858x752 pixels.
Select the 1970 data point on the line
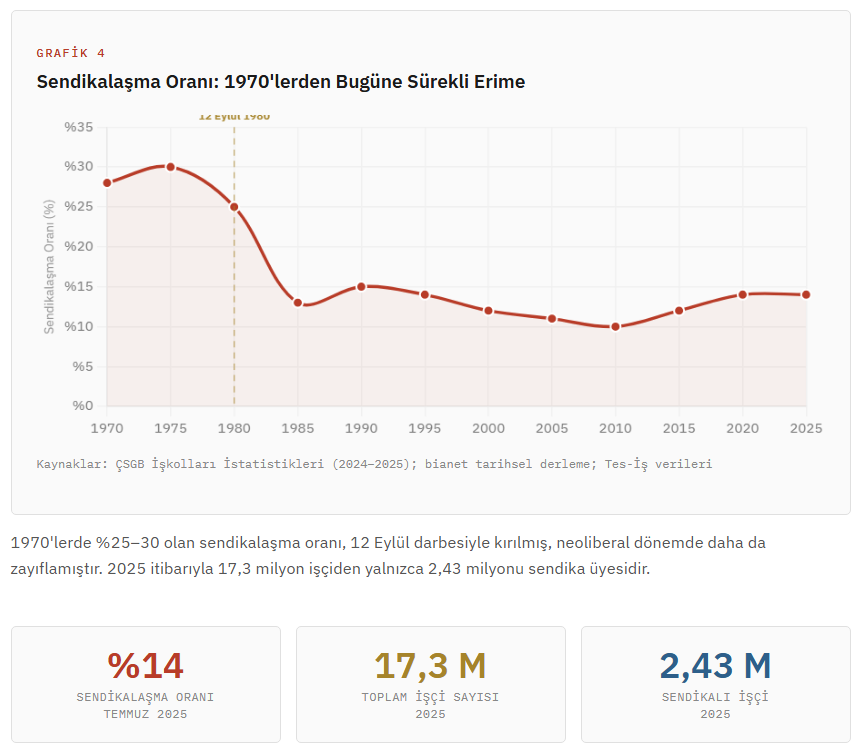coord(107,183)
